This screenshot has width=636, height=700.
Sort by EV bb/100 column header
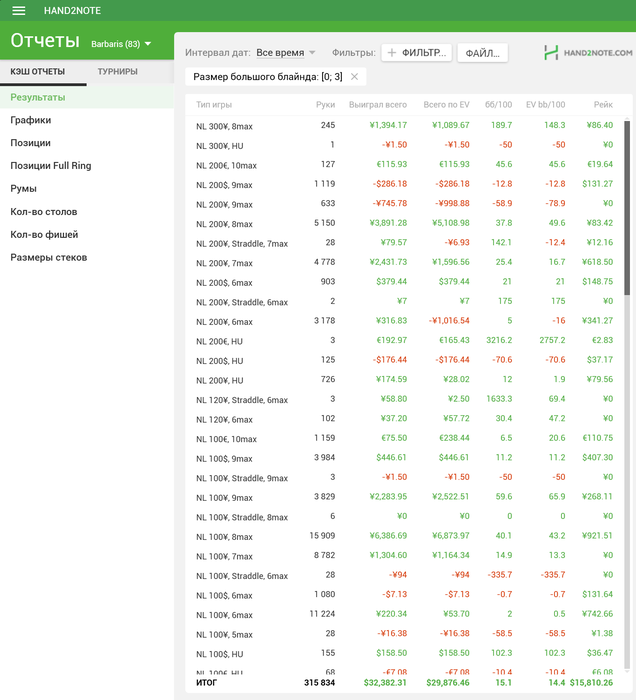[545, 104]
